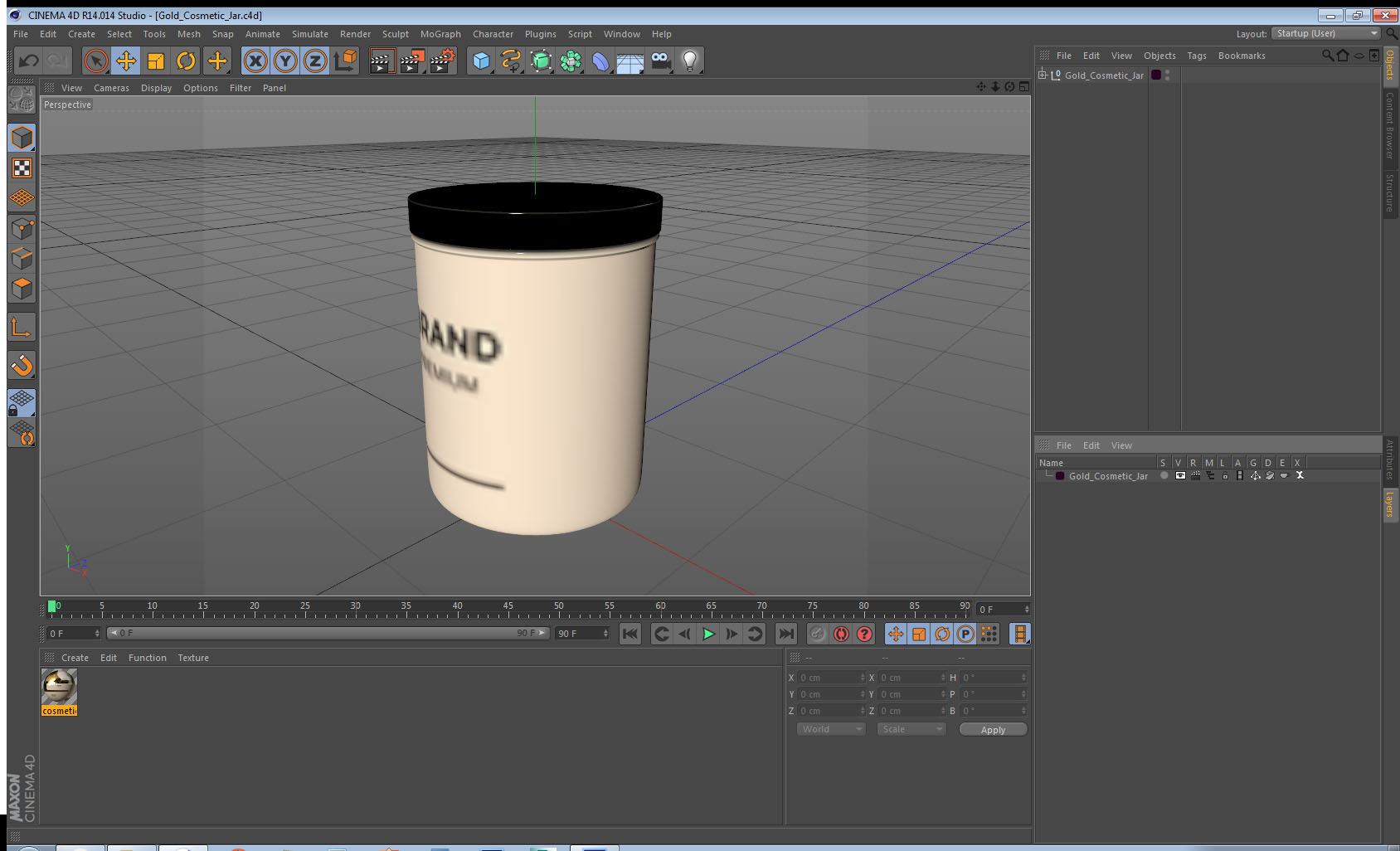This screenshot has width=1400, height=851.
Task: Open Edit Render Settings icon
Action: (443, 61)
